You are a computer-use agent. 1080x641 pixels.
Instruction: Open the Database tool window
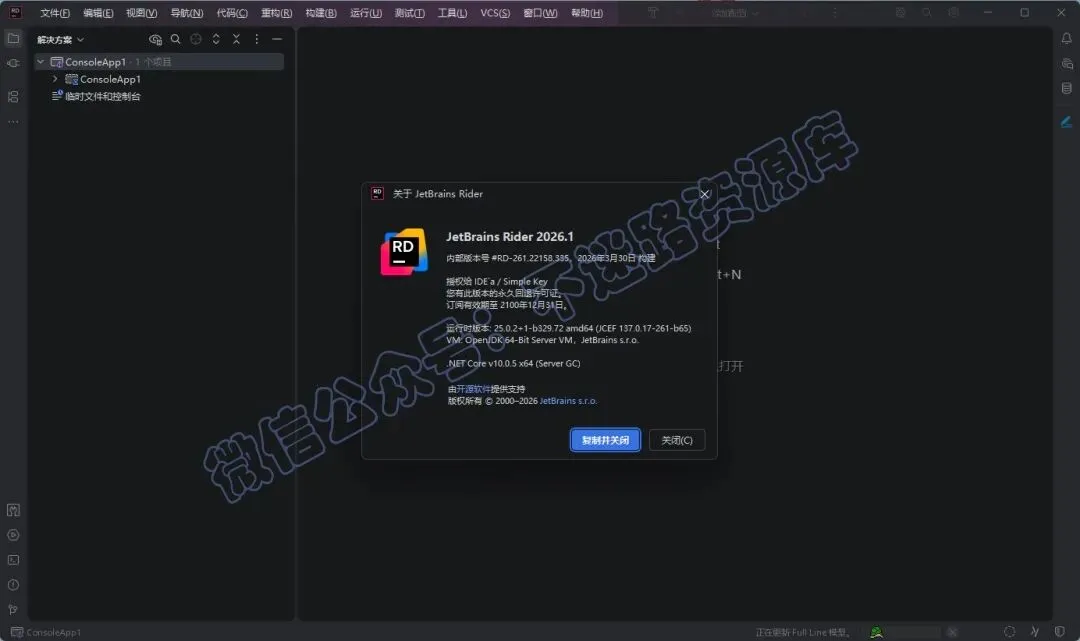1066,88
